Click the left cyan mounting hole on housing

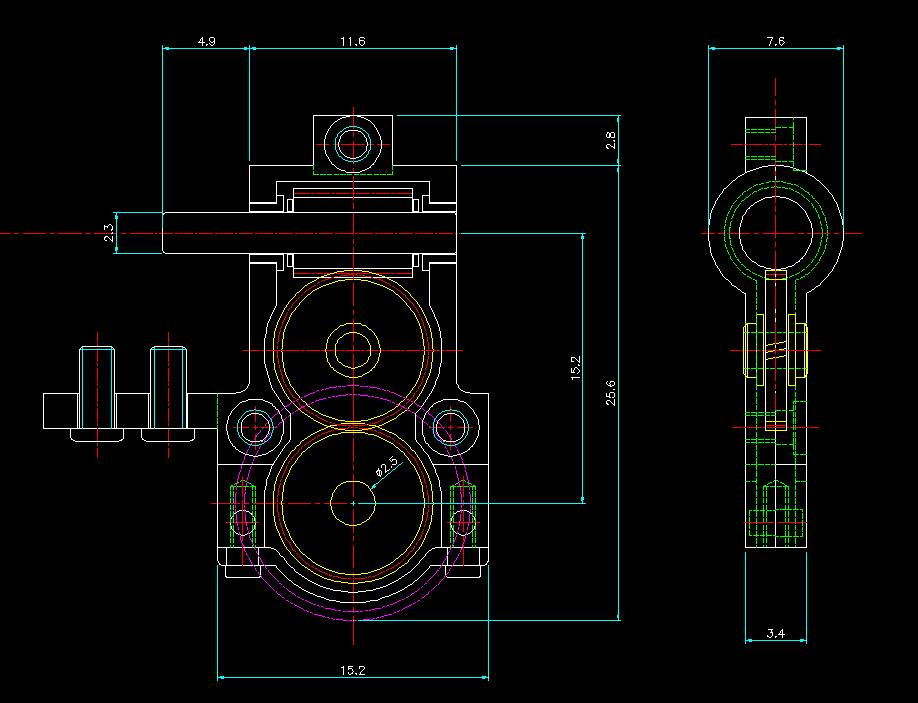[256, 426]
